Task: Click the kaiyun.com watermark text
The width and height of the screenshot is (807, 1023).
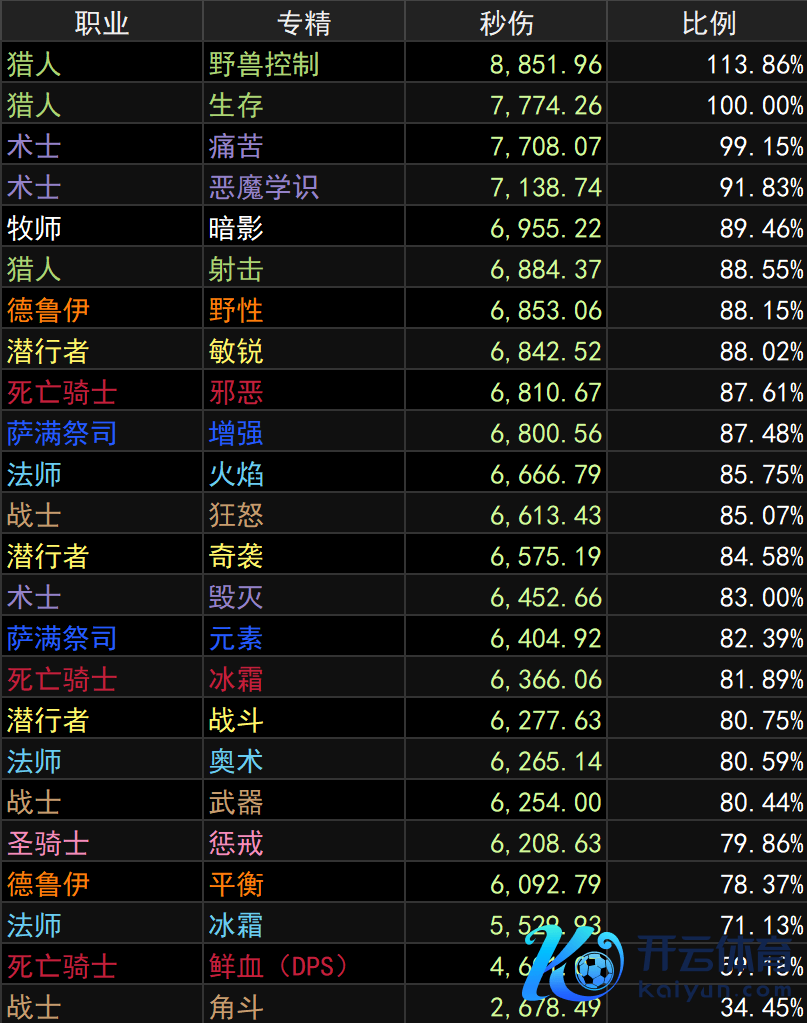Action: pos(720,992)
